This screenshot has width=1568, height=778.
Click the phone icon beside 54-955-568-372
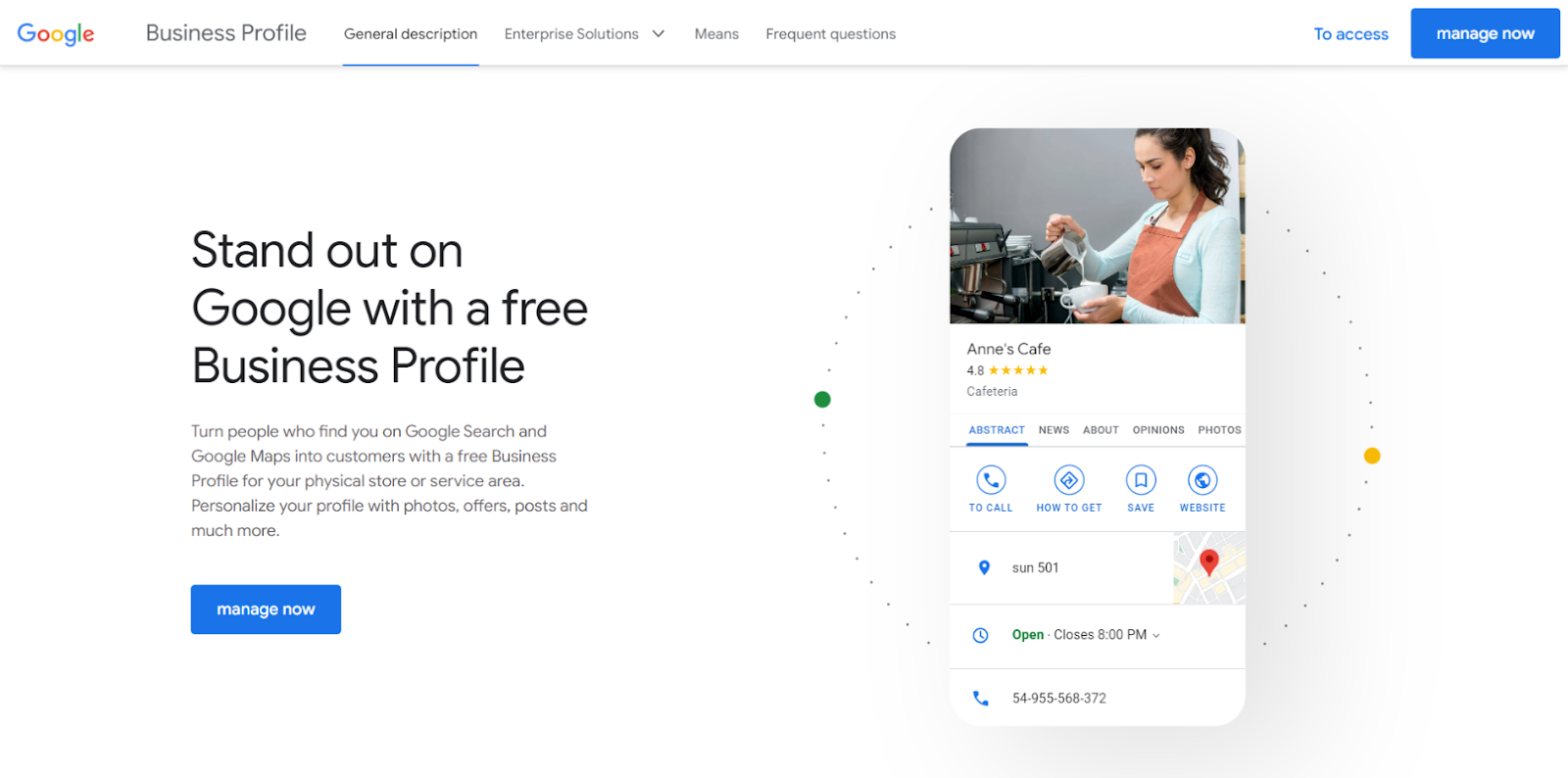click(980, 698)
